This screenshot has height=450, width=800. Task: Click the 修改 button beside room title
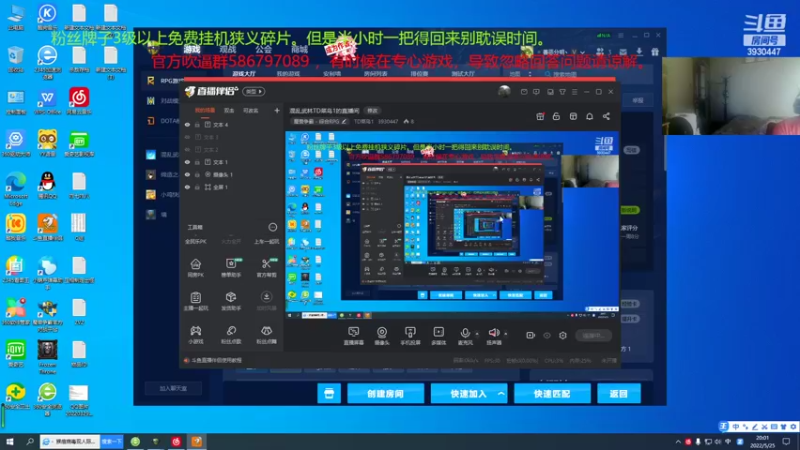coord(373,111)
